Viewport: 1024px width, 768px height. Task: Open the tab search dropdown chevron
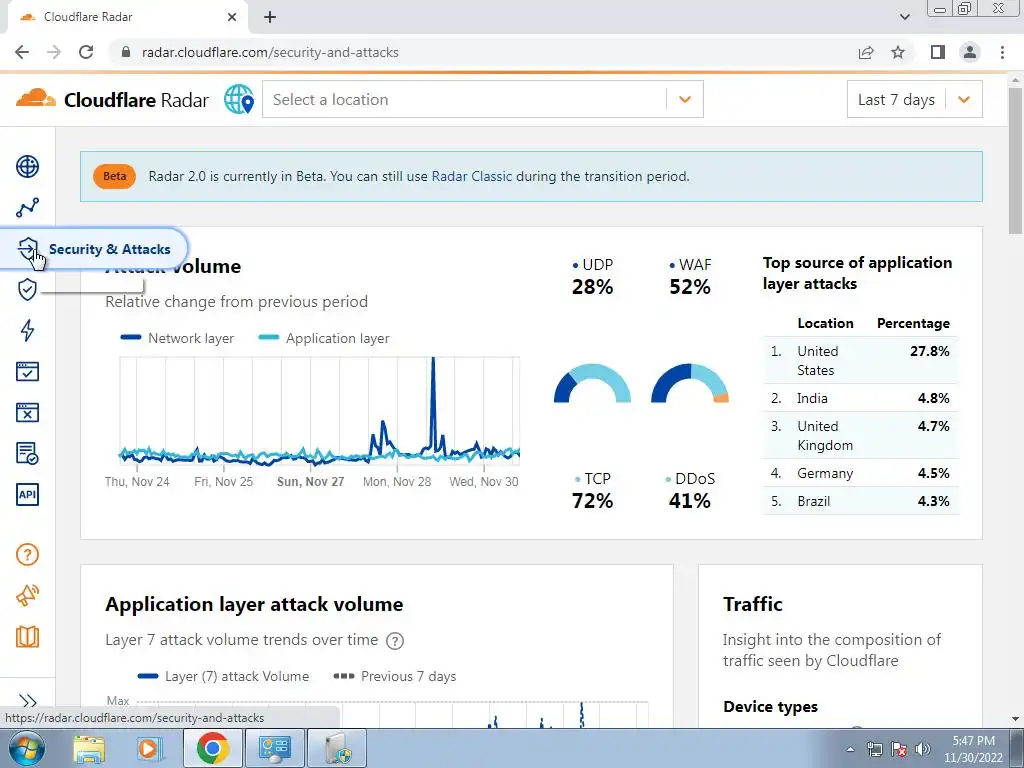tap(904, 17)
